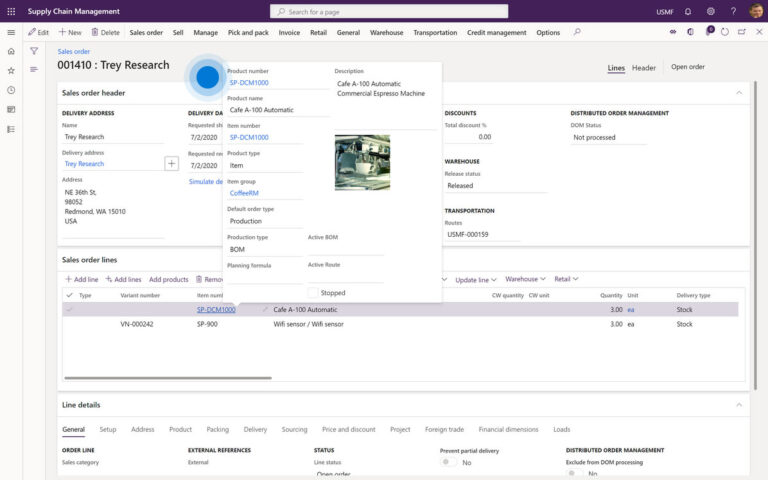Screen dimensions: 768x480
Task: Open Price and discount tab
Action: click(x=348, y=429)
